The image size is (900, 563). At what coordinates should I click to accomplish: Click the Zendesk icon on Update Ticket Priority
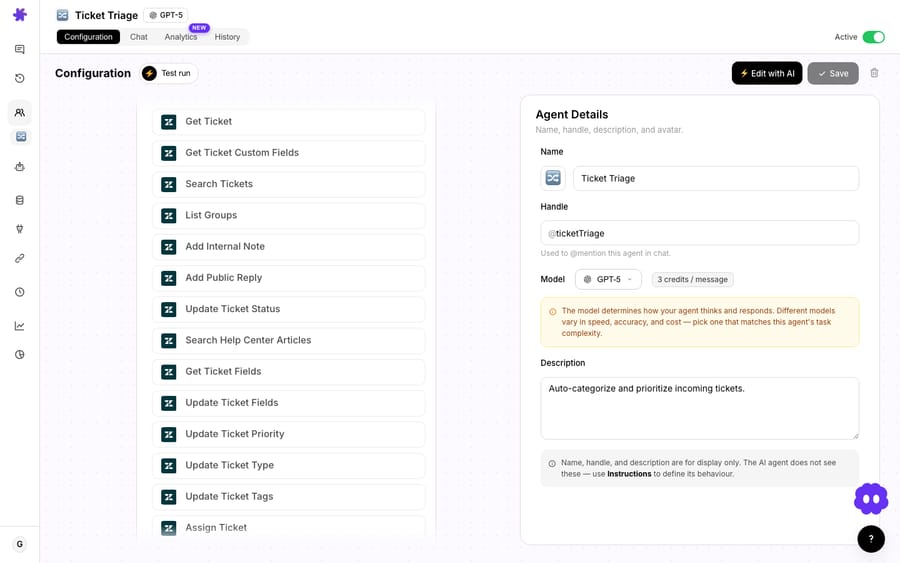click(x=169, y=434)
